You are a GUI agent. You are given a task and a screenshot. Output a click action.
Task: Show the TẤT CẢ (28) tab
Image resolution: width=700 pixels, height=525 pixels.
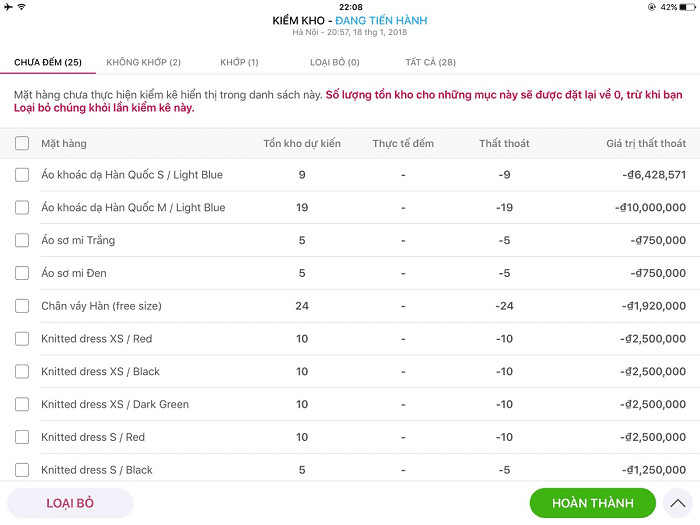[x=430, y=62]
